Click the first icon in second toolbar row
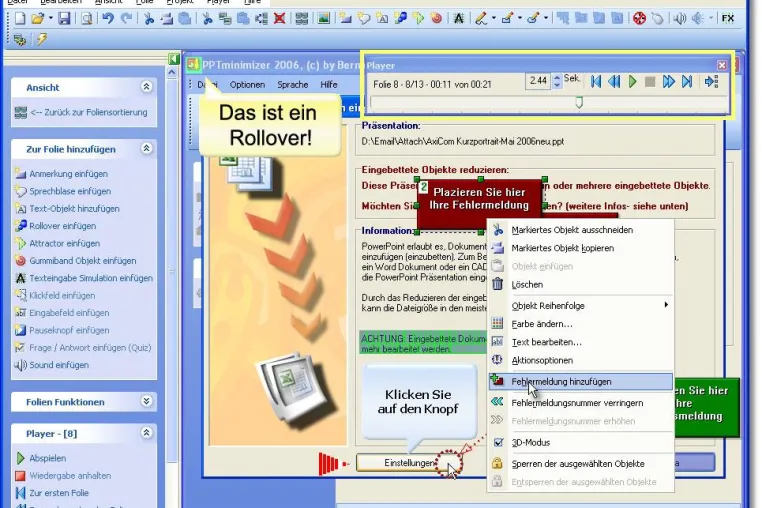Image resolution: width=762 pixels, height=508 pixels. (20, 39)
